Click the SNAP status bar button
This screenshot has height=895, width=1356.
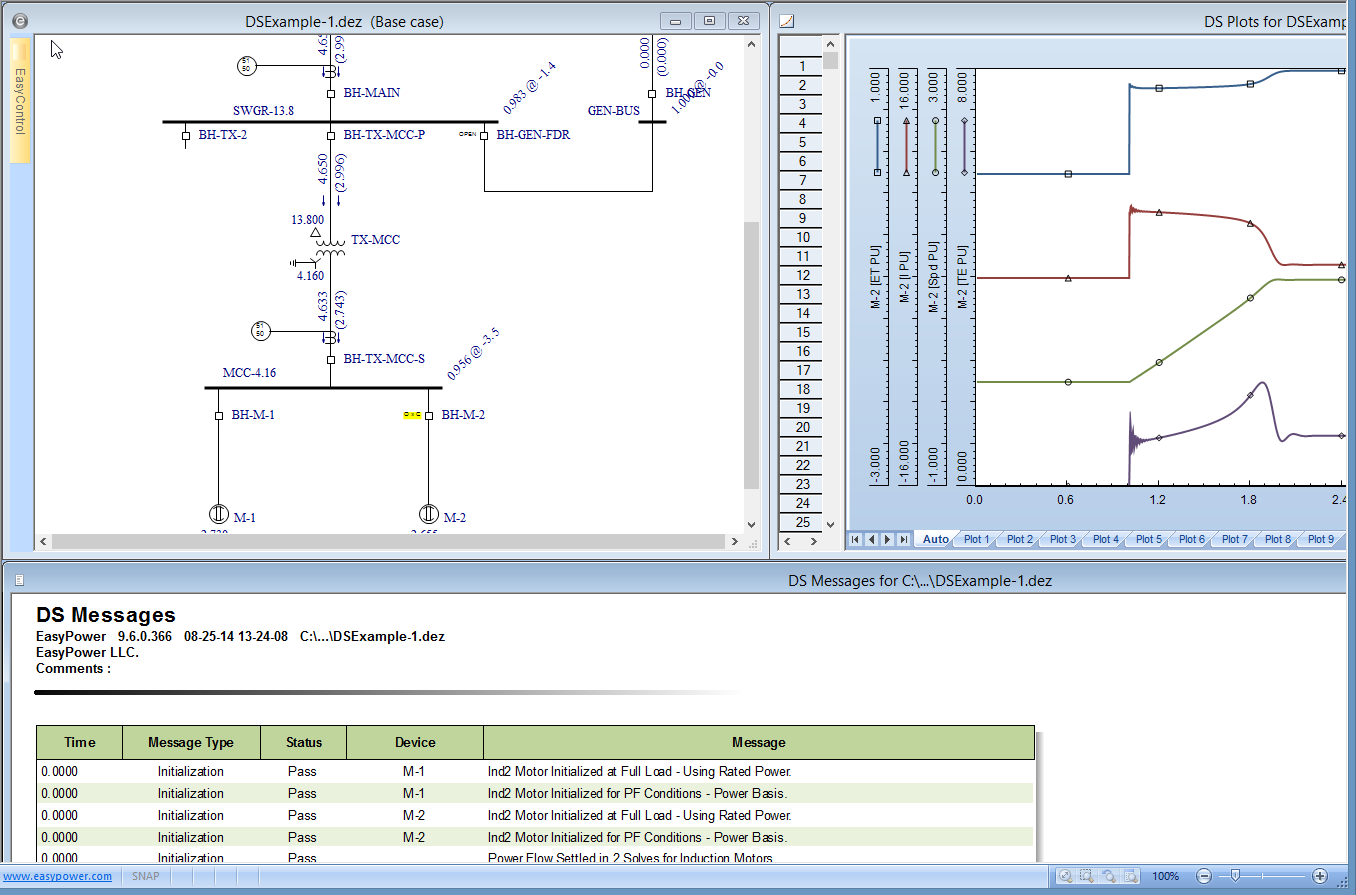tap(147, 876)
